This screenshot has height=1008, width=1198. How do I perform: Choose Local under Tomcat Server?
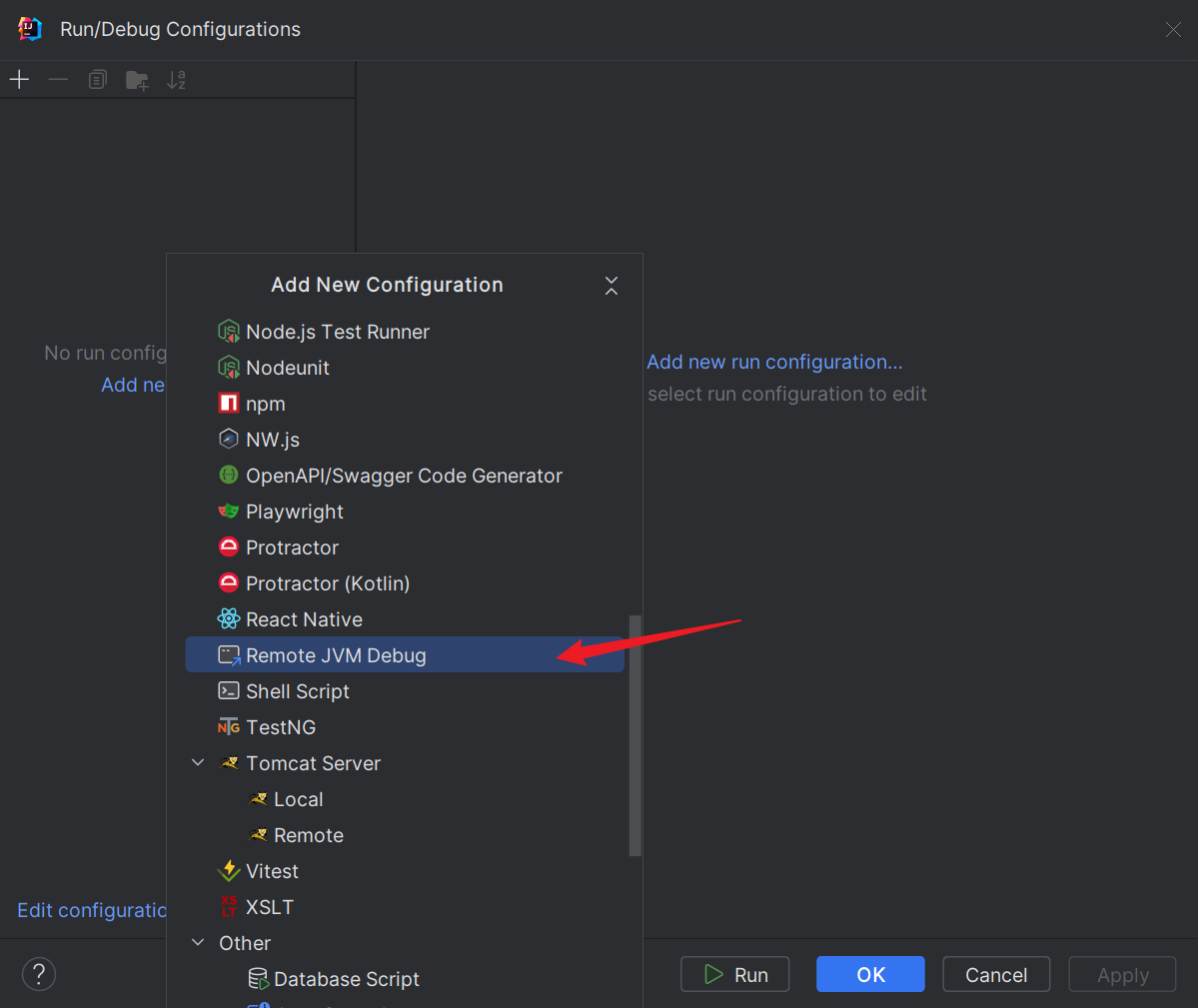[405, 799]
